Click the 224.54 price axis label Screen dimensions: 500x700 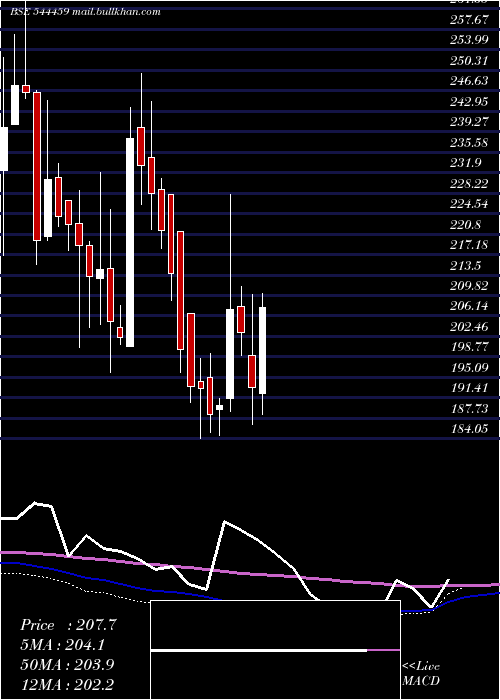pos(469,204)
